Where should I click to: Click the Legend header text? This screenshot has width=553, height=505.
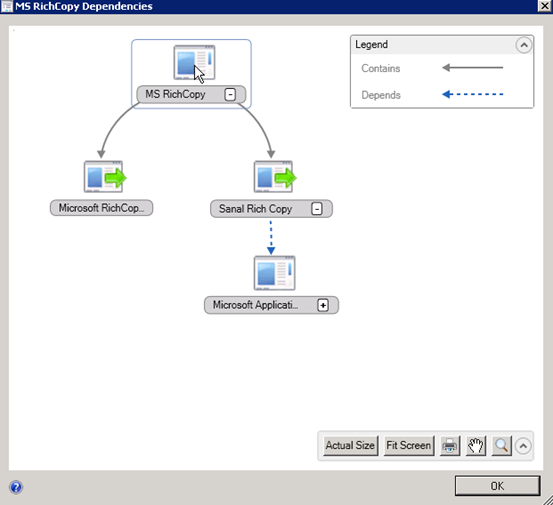pyautogui.click(x=371, y=45)
